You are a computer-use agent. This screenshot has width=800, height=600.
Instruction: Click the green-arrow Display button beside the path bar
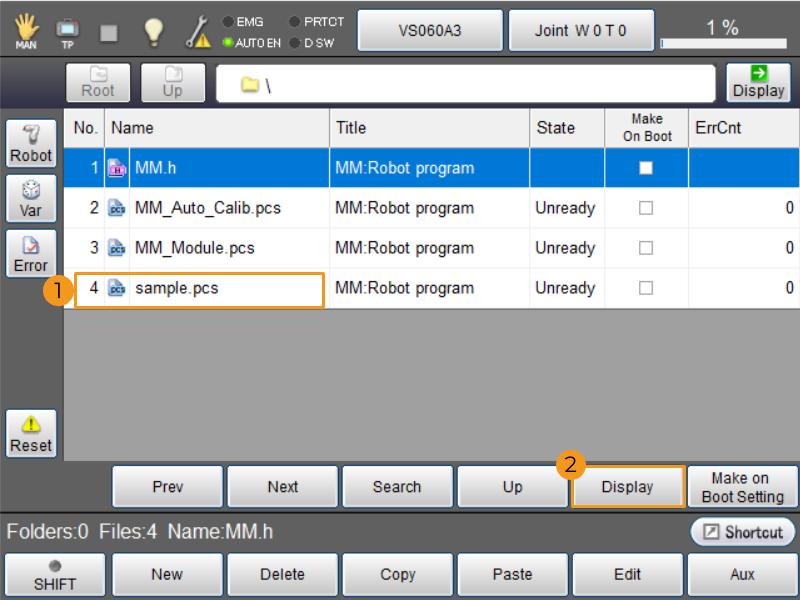[x=758, y=83]
